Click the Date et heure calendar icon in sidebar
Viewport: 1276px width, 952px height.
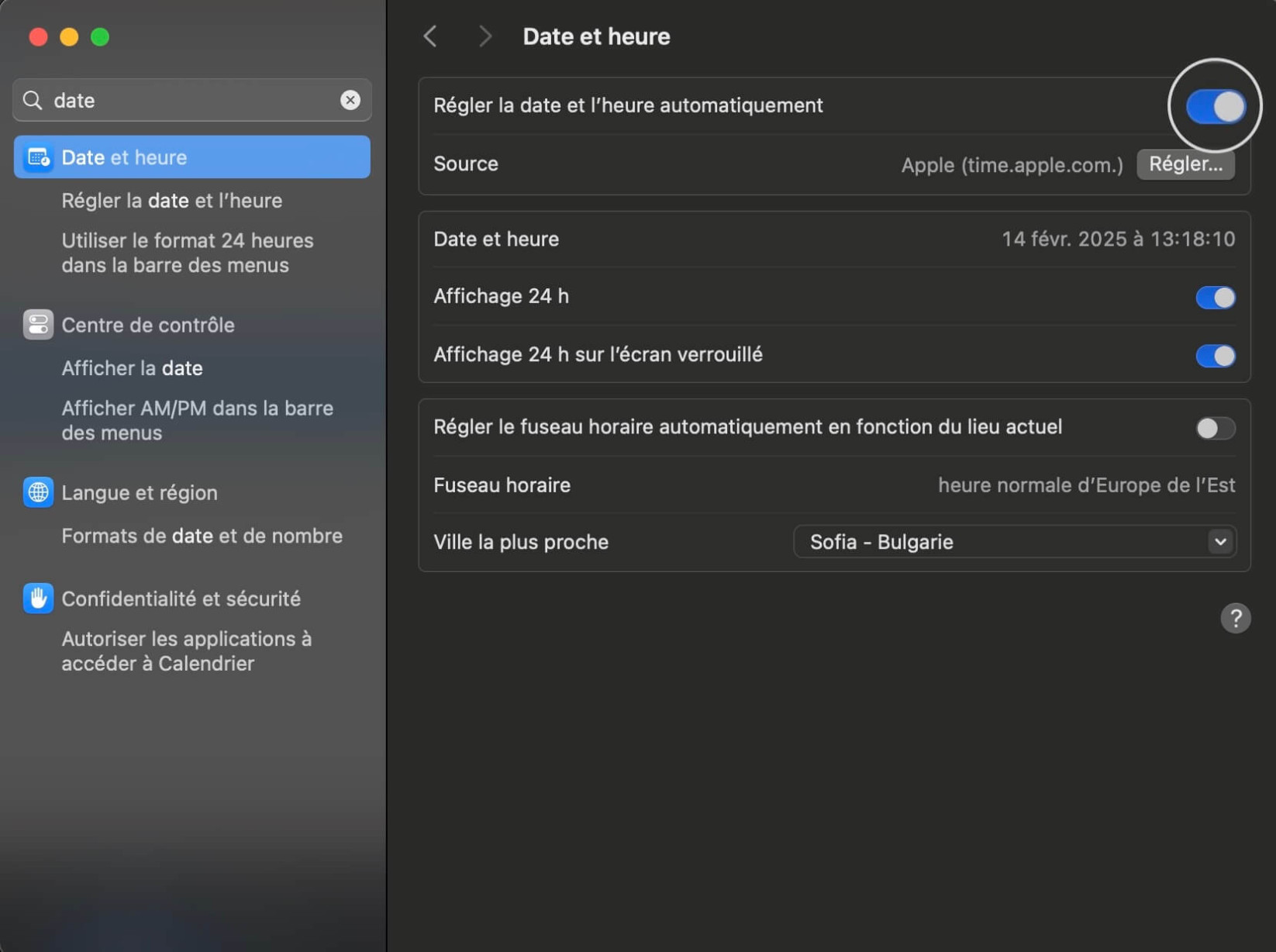click(38, 157)
